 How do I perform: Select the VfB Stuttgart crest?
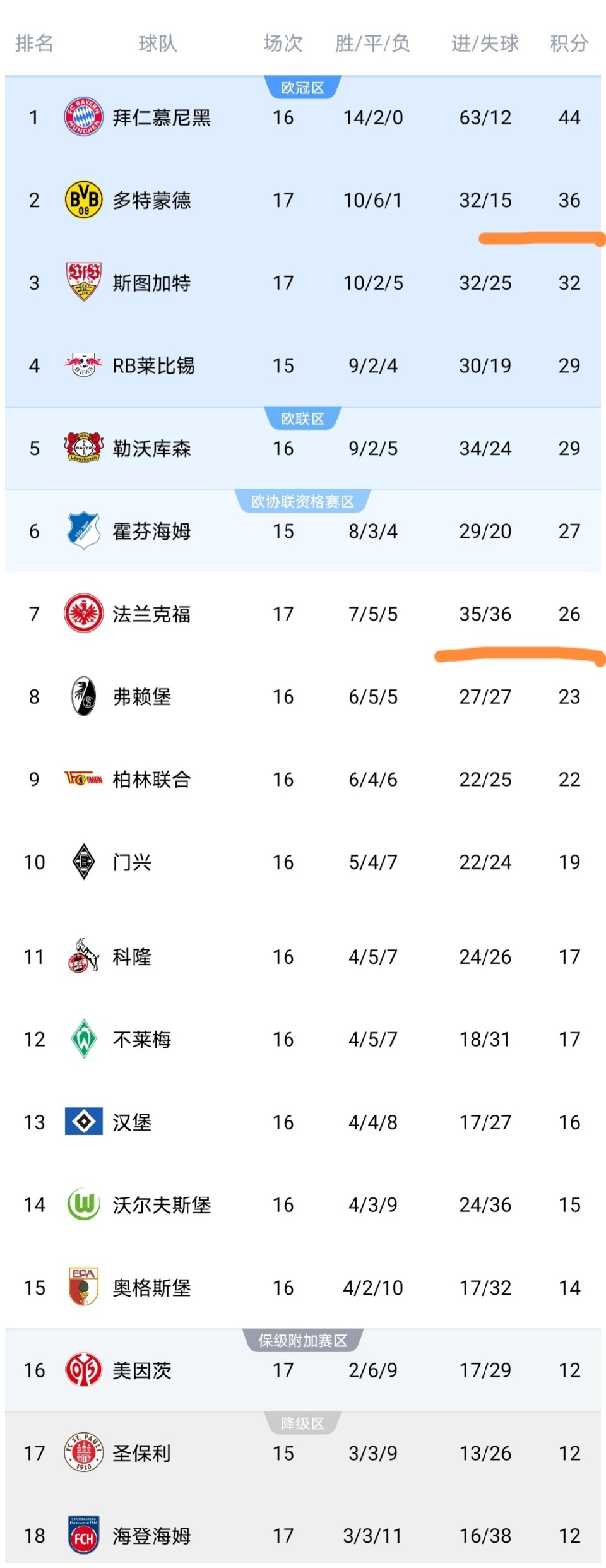tap(83, 282)
